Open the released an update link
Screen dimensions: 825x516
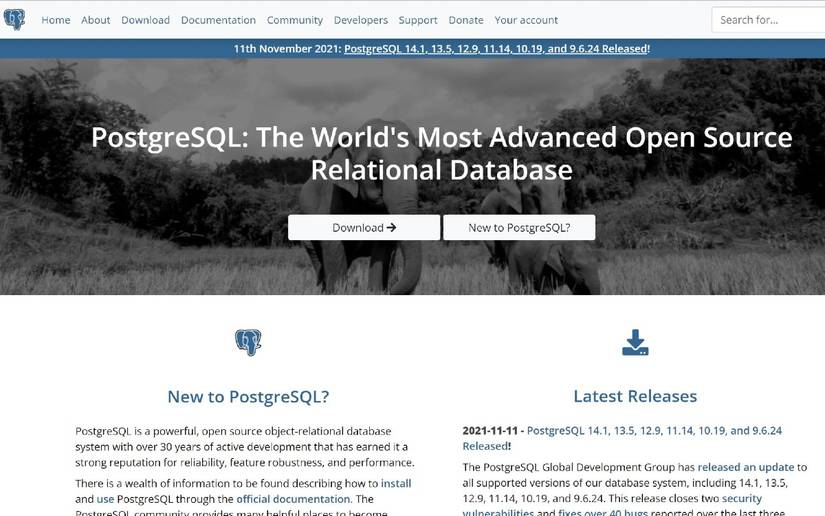pyautogui.click(x=746, y=467)
